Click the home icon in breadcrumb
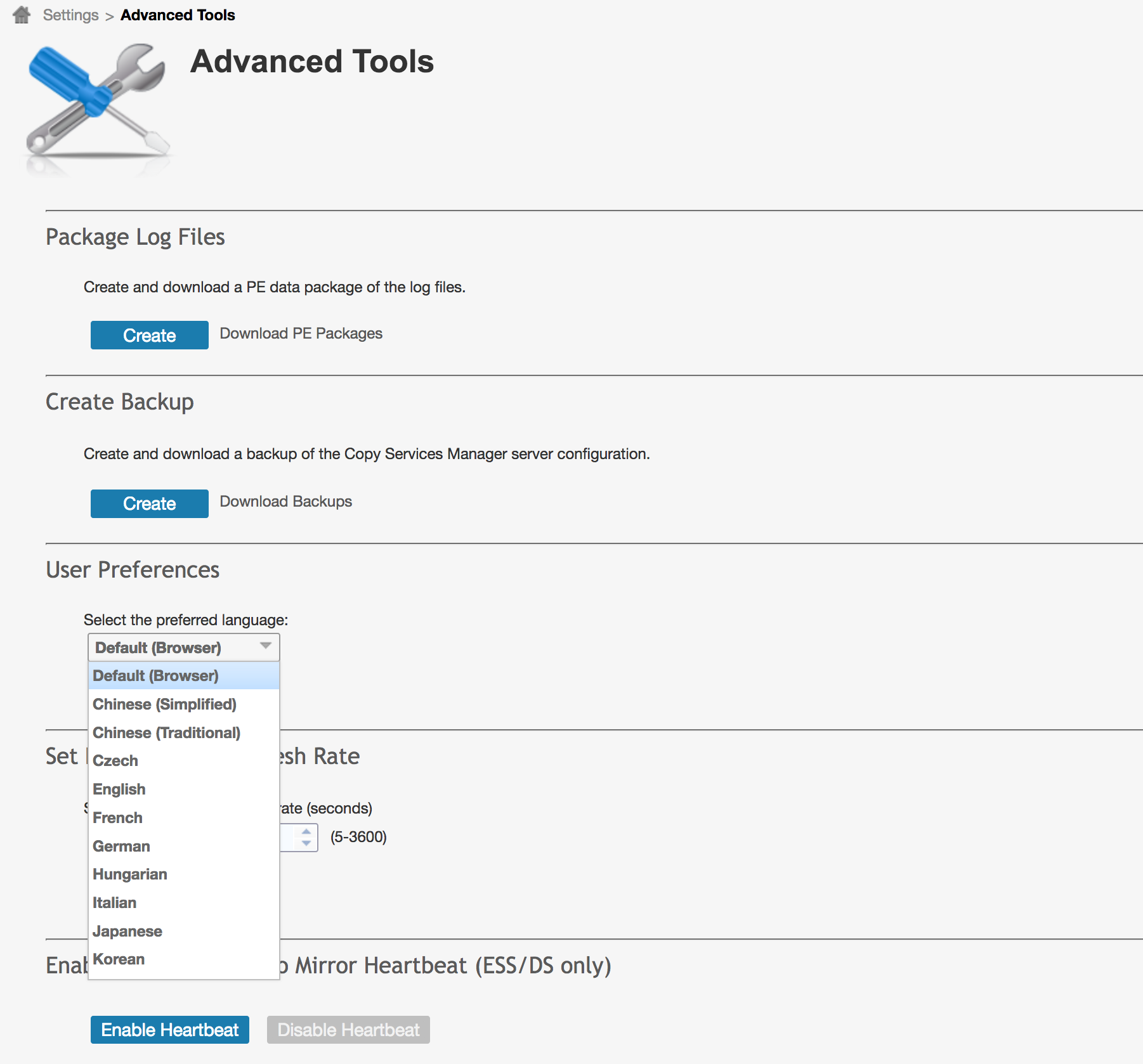 pos(22,15)
